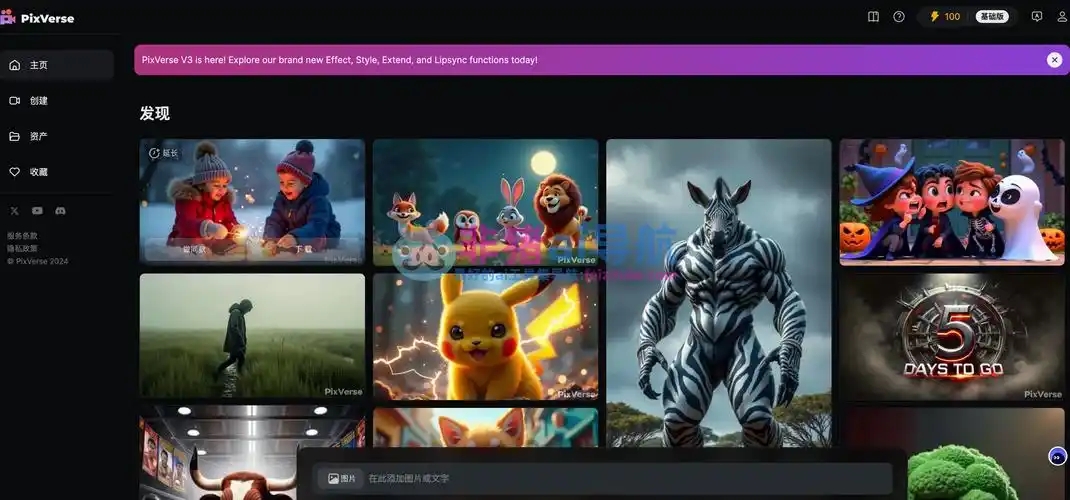Click the 发现 discover heading
This screenshot has height=500, width=1070.
pyautogui.click(x=155, y=114)
